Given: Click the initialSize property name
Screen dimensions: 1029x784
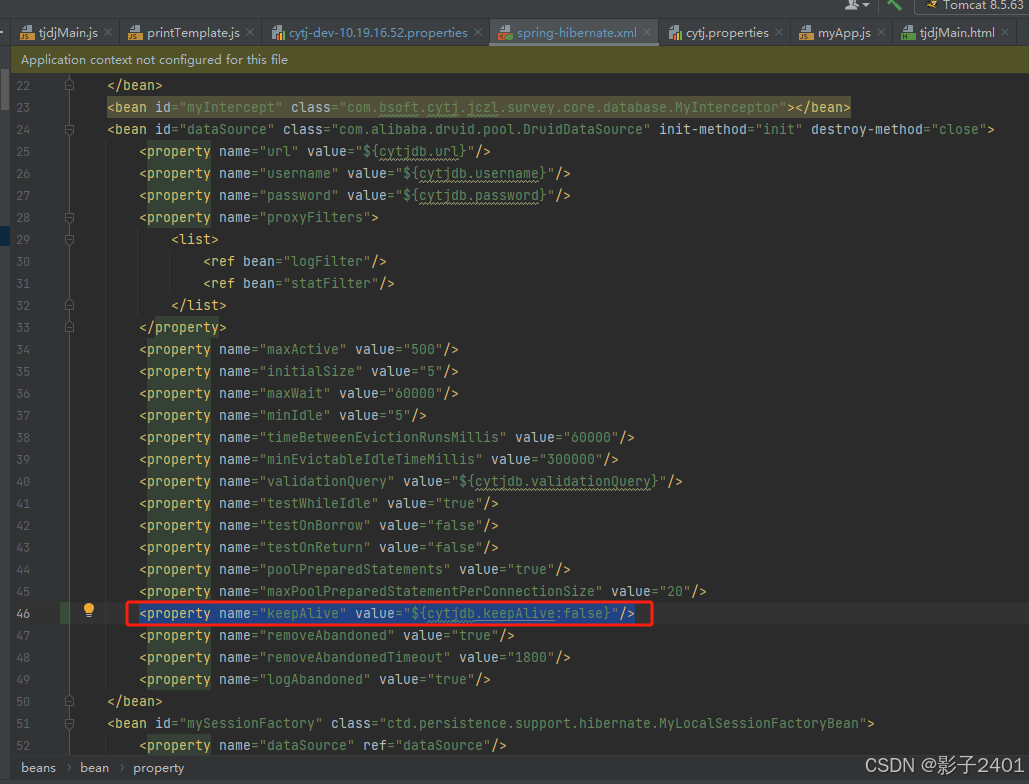Looking at the screenshot, I should 310,371.
